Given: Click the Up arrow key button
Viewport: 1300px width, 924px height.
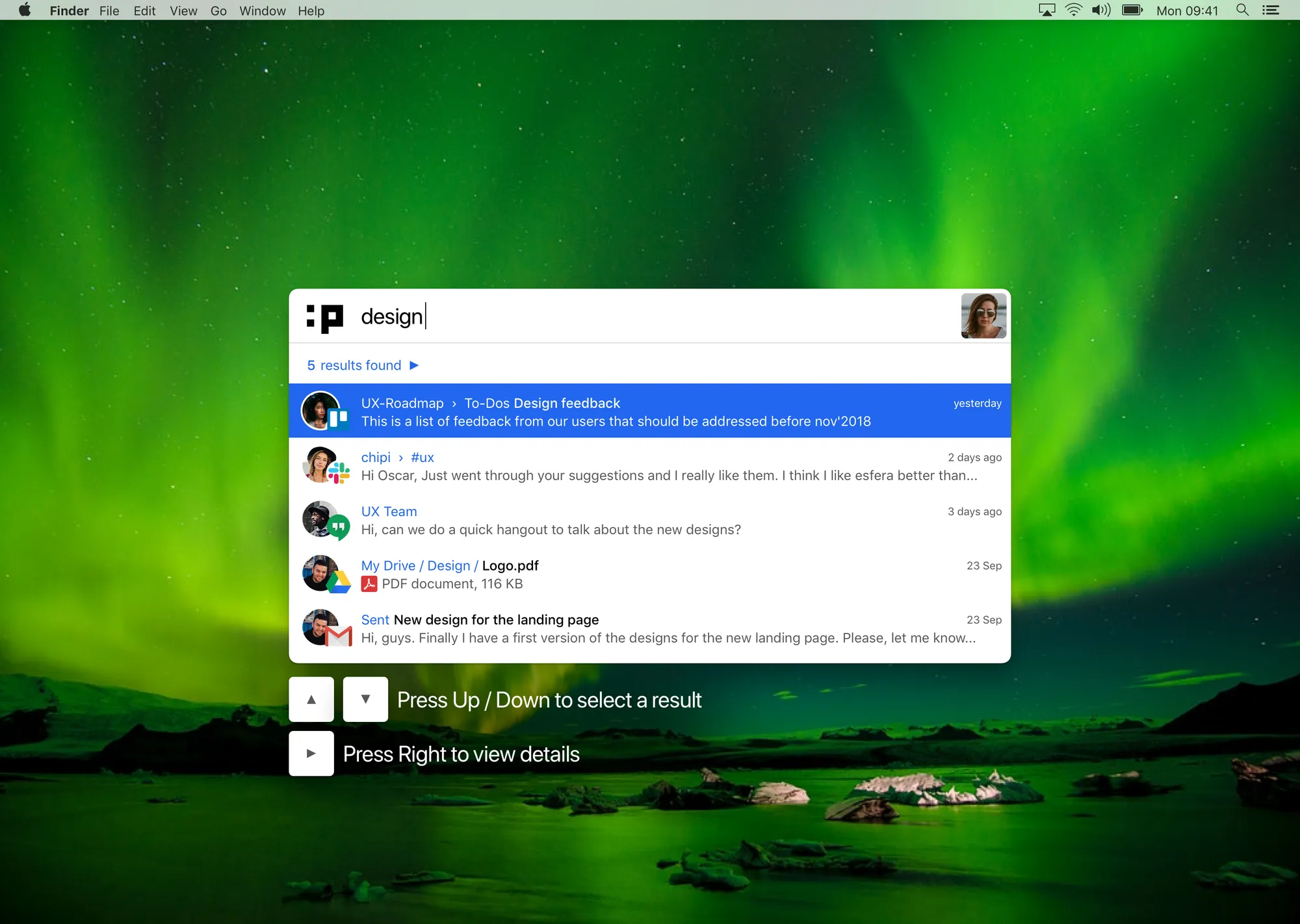Looking at the screenshot, I should [311, 699].
